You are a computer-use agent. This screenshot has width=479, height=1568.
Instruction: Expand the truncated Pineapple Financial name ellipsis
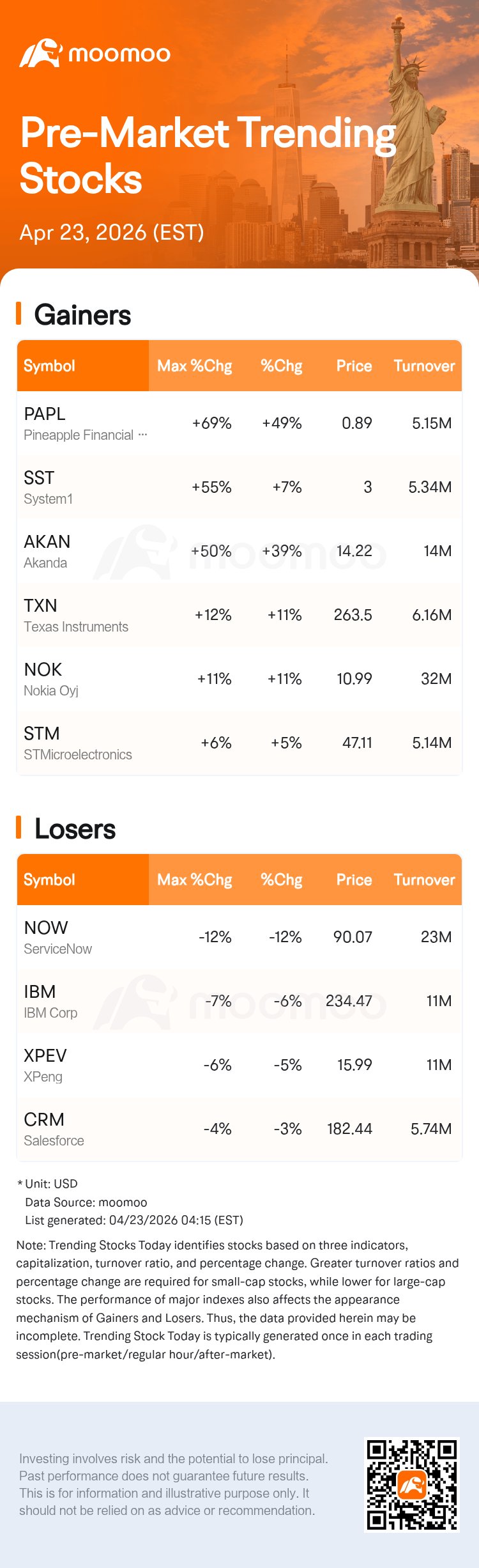[x=142, y=435]
